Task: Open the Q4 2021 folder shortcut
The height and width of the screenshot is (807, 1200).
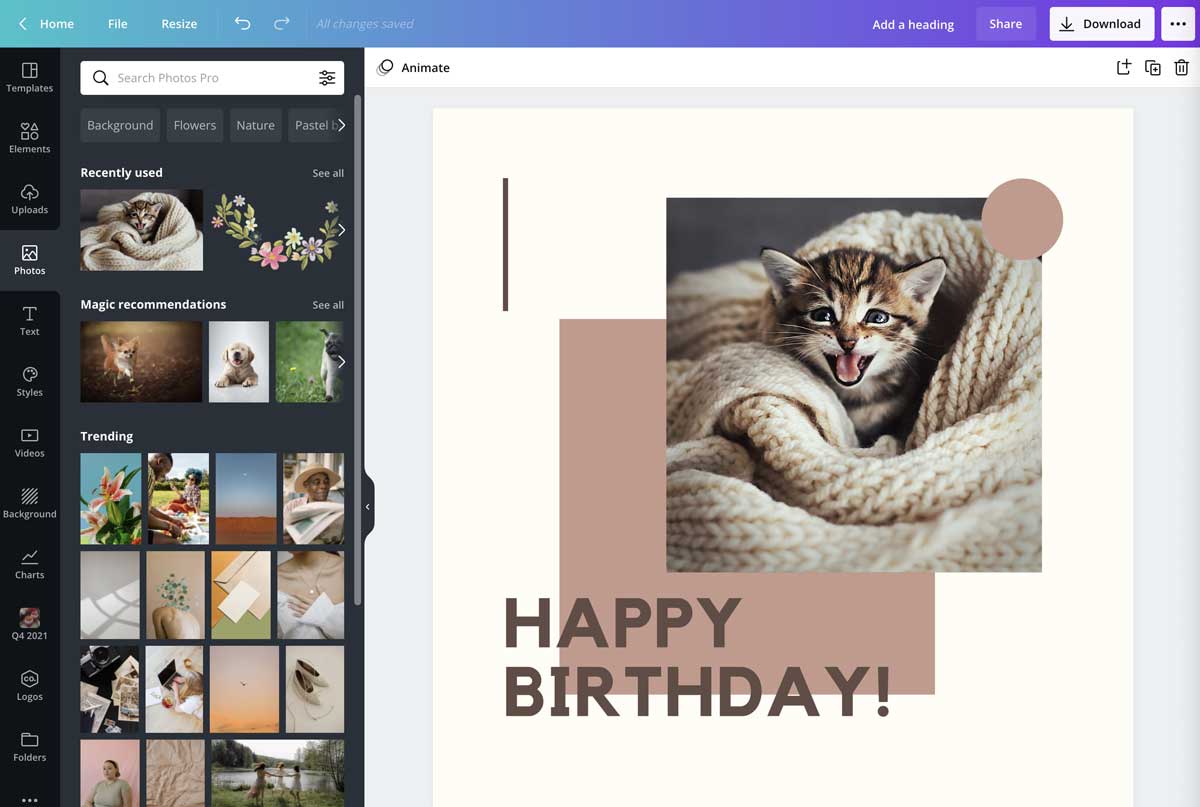Action: pos(29,625)
